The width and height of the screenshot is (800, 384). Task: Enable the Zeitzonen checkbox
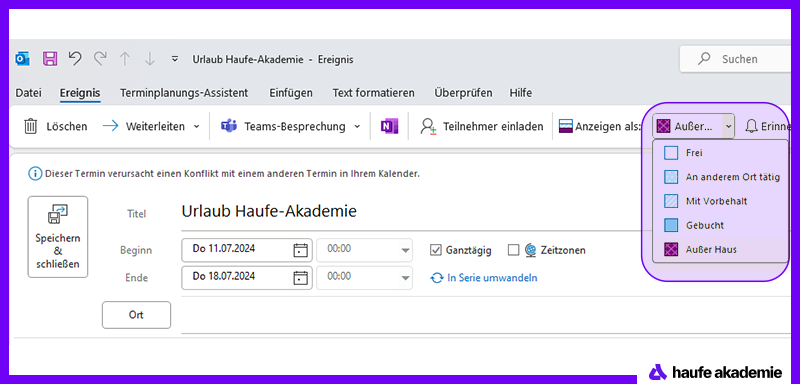pos(513,250)
